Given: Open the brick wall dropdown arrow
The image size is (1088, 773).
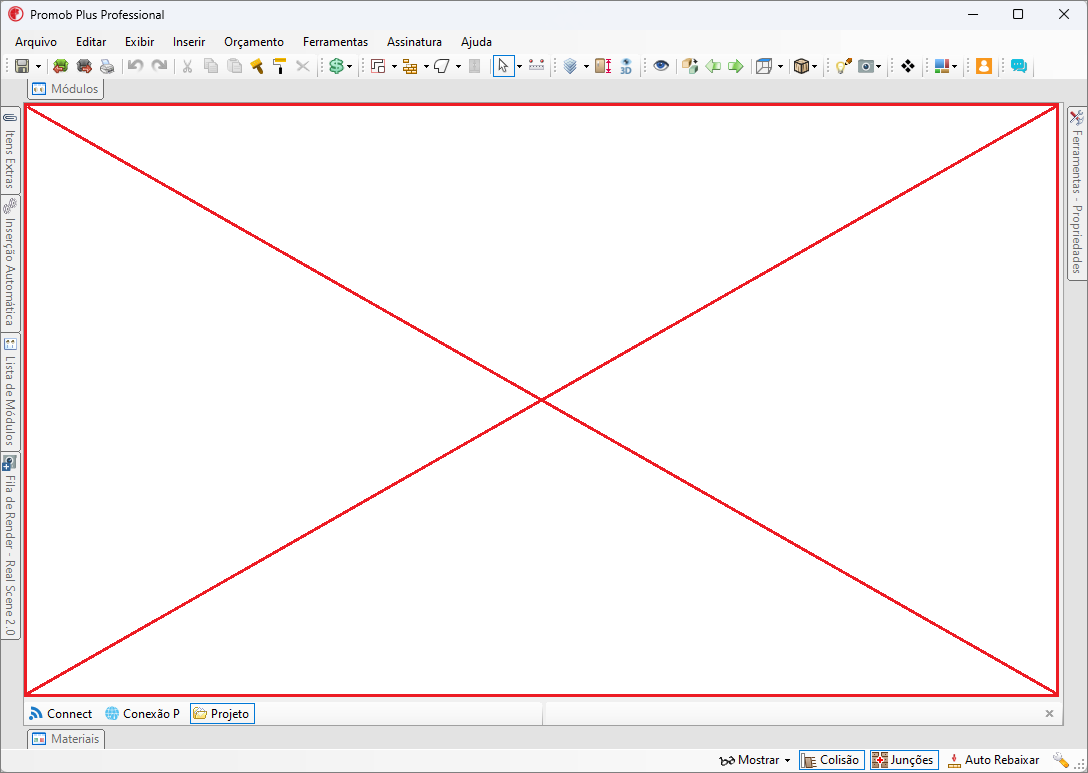Looking at the screenshot, I should [426, 67].
